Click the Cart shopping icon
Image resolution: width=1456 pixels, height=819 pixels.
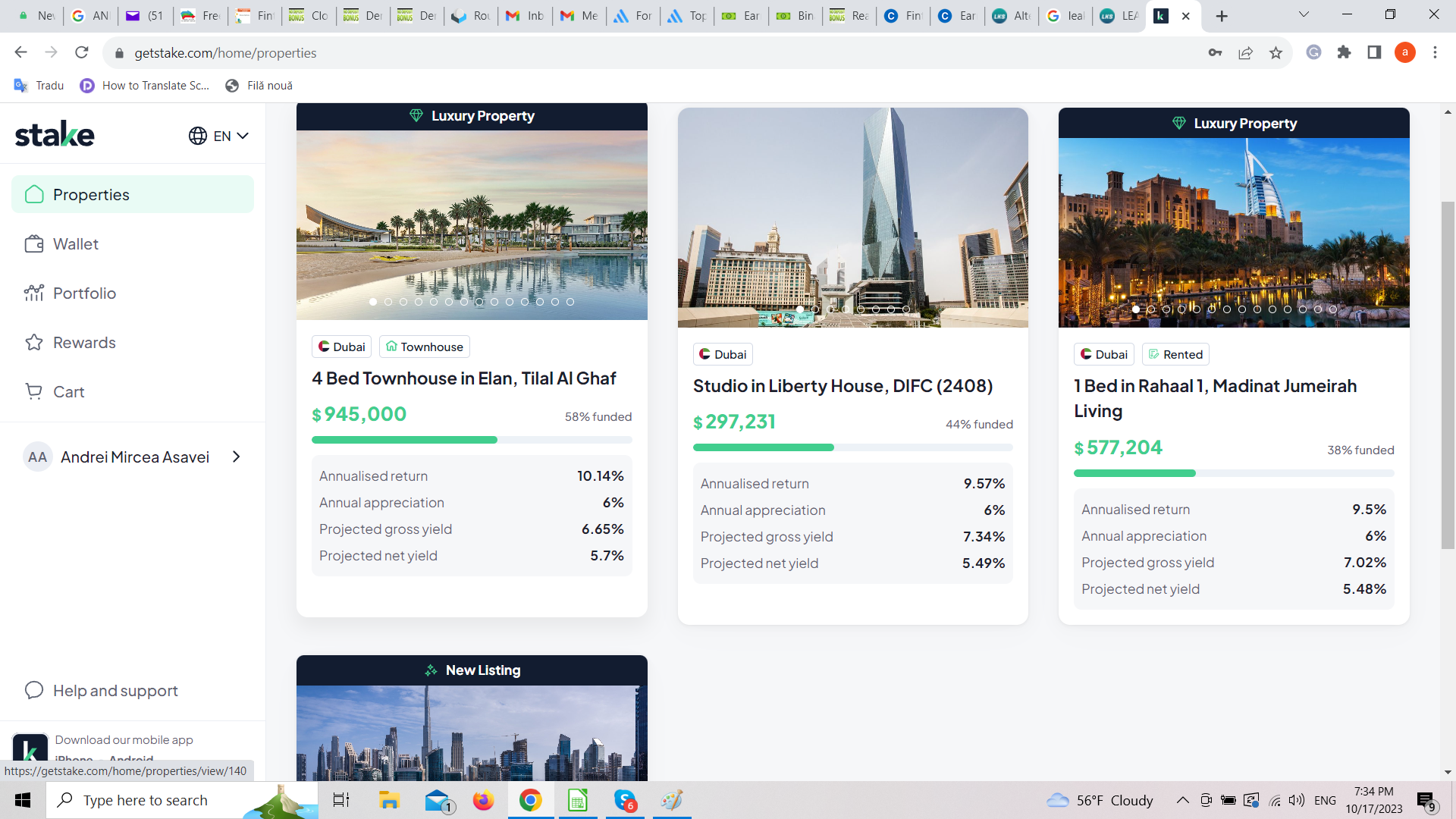(x=34, y=392)
